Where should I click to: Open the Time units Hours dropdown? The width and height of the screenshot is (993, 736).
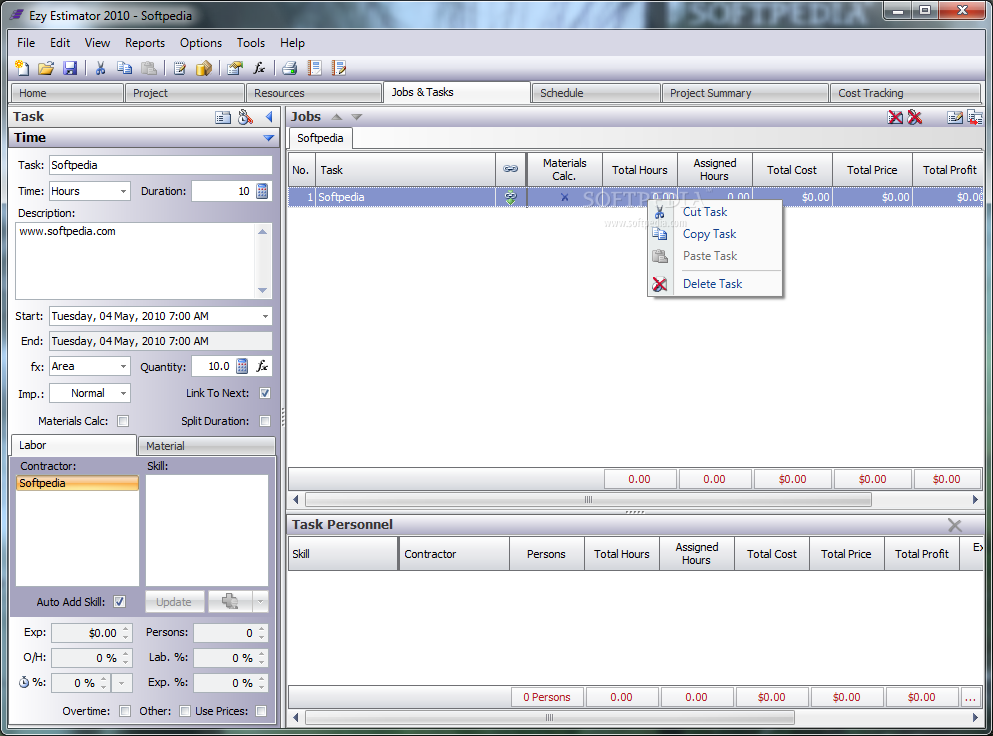point(123,191)
